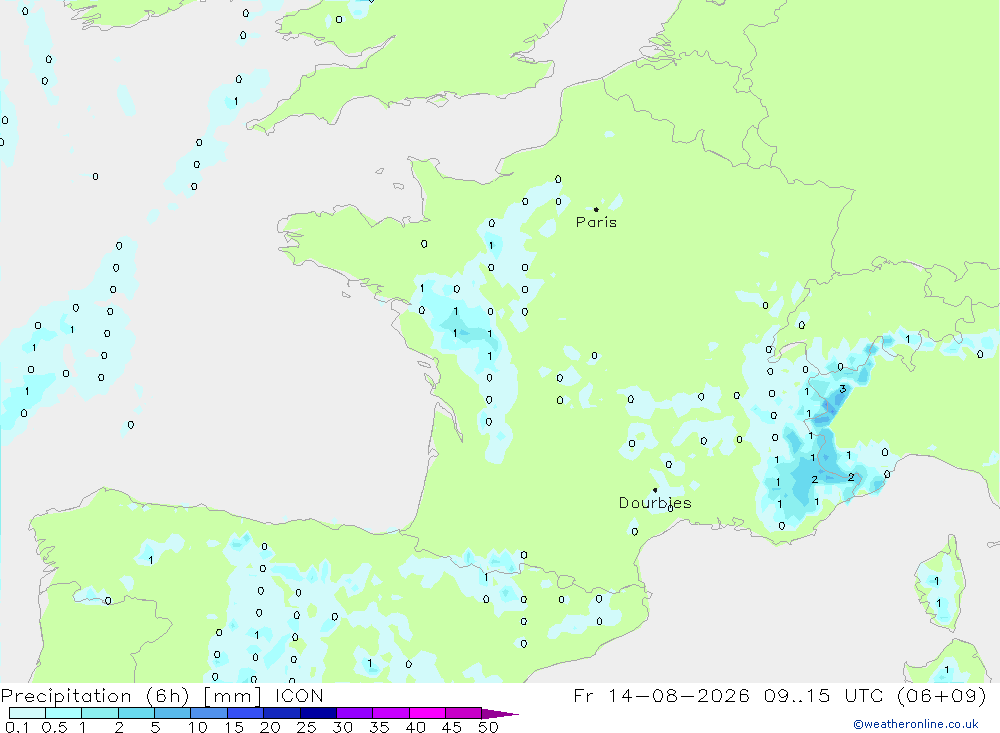
Task: Pick the 2–5 mm legend color swatch
Action: (136, 713)
